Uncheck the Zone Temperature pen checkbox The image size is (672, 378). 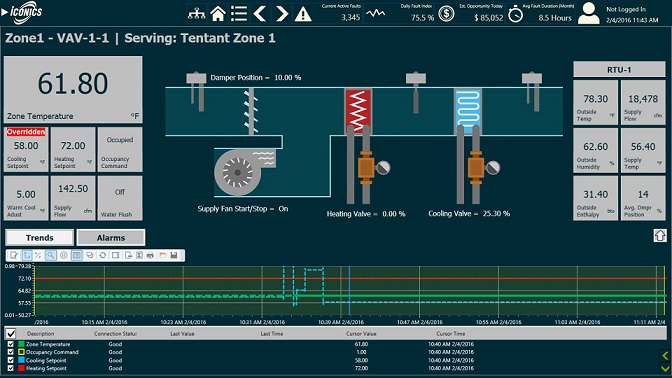point(11,344)
